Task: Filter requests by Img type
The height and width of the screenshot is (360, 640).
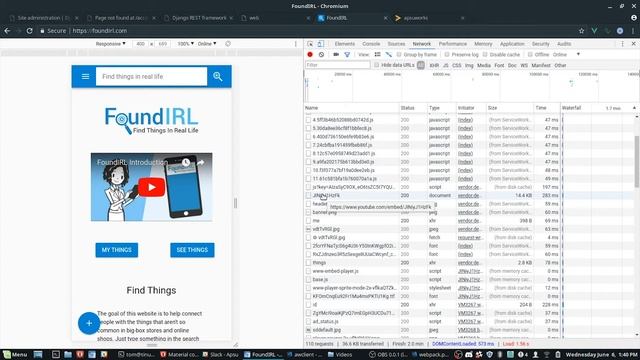Action: click(x=469, y=65)
